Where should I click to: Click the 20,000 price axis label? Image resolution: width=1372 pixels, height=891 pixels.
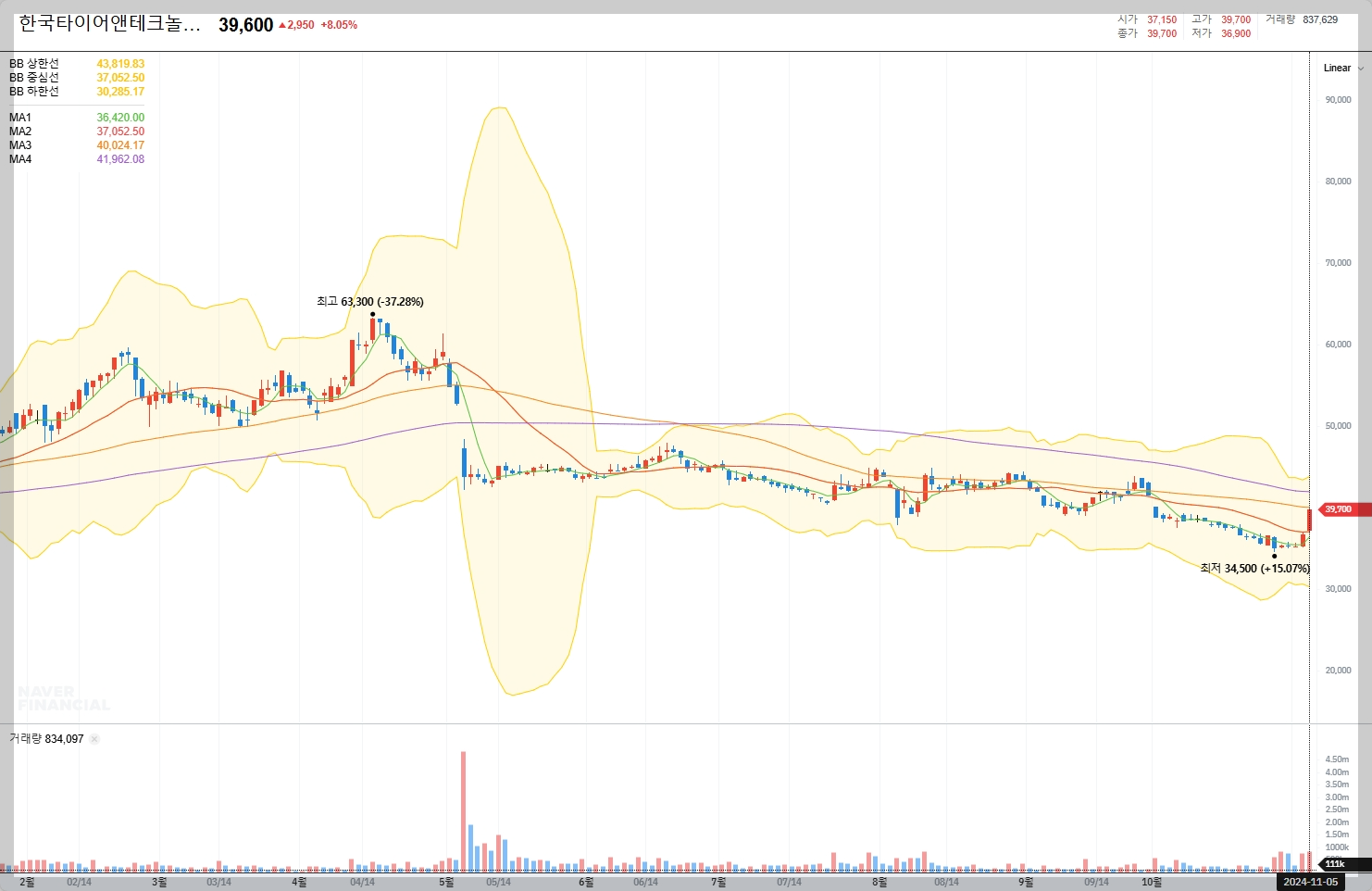1338,671
